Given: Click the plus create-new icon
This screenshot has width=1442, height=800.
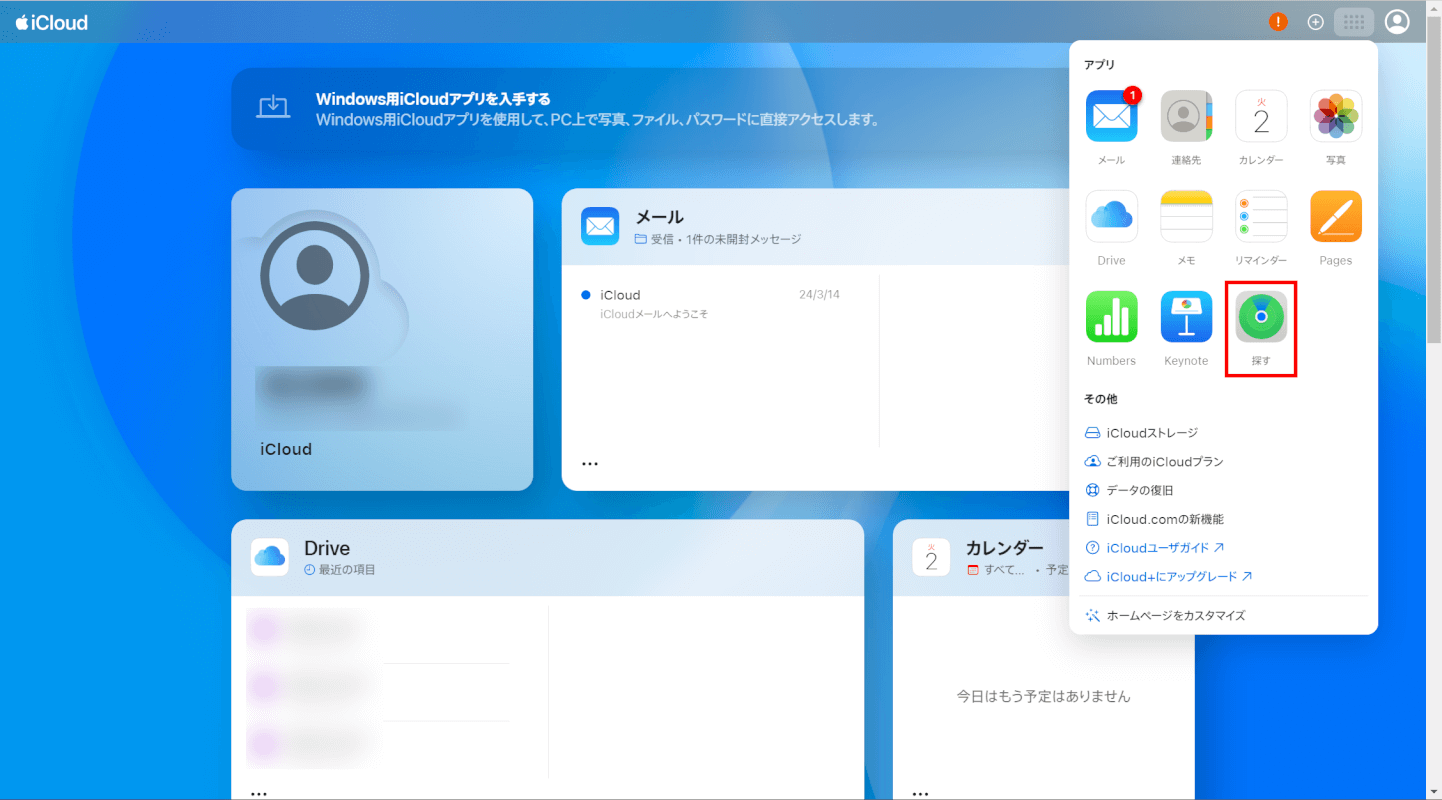Looking at the screenshot, I should tap(1316, 22).
